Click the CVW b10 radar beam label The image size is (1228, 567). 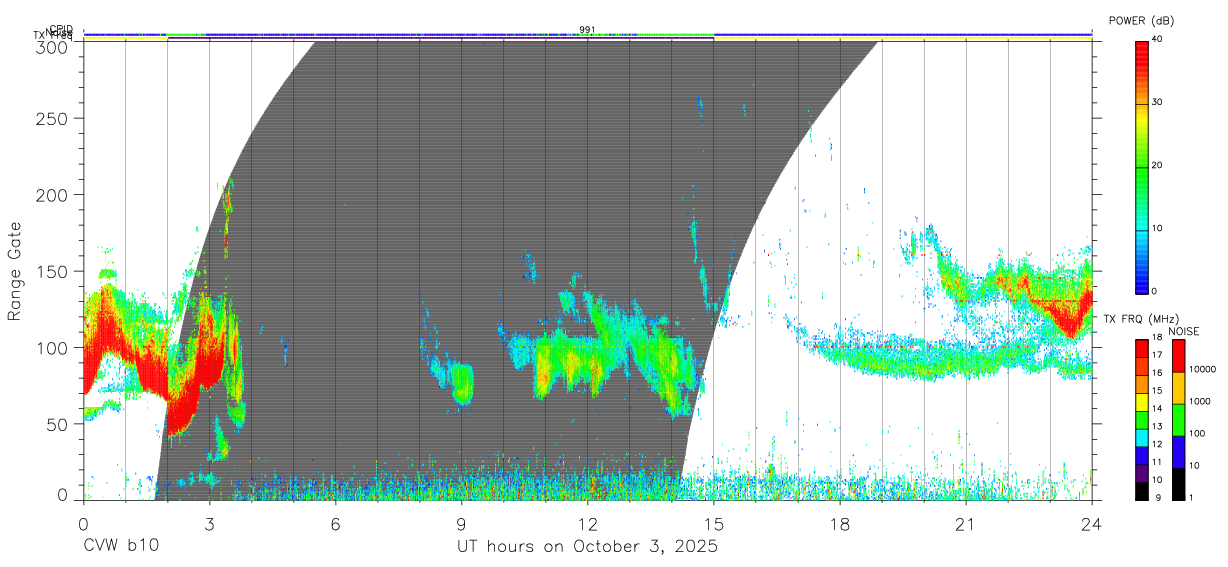(120, 547)
